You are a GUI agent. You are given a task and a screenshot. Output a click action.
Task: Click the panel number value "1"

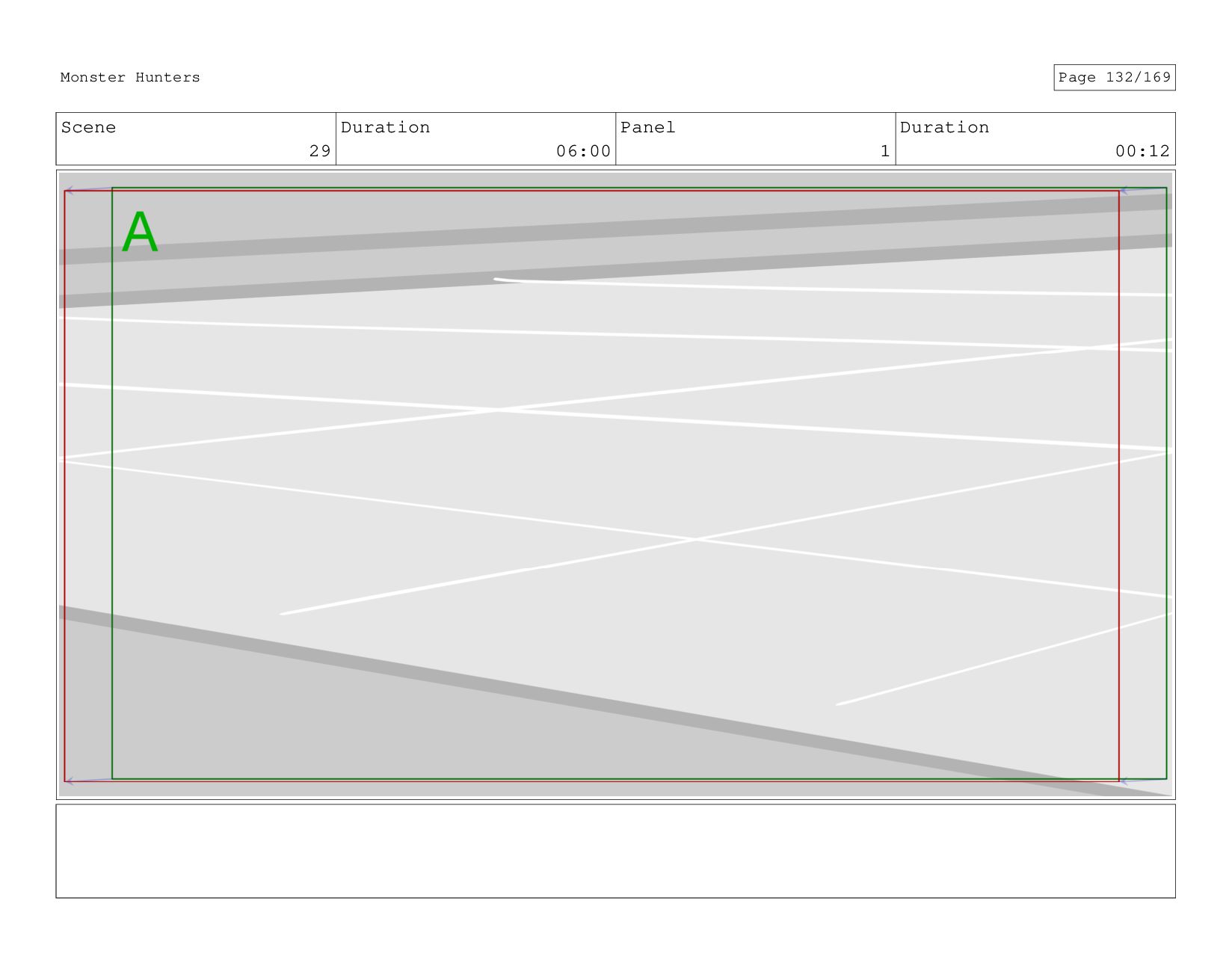885,151
